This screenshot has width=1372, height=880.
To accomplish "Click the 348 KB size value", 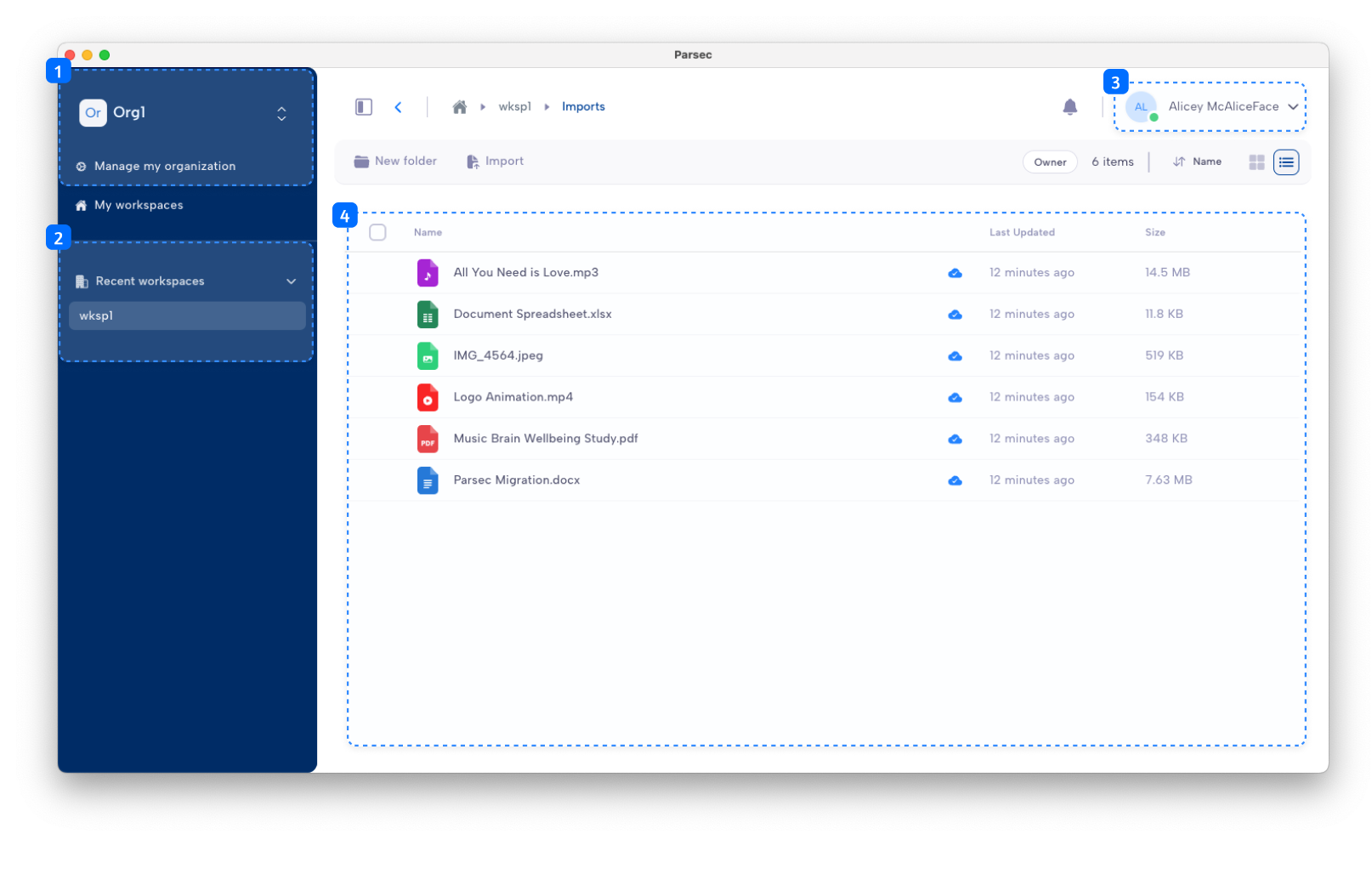I will coord(1165,440).
